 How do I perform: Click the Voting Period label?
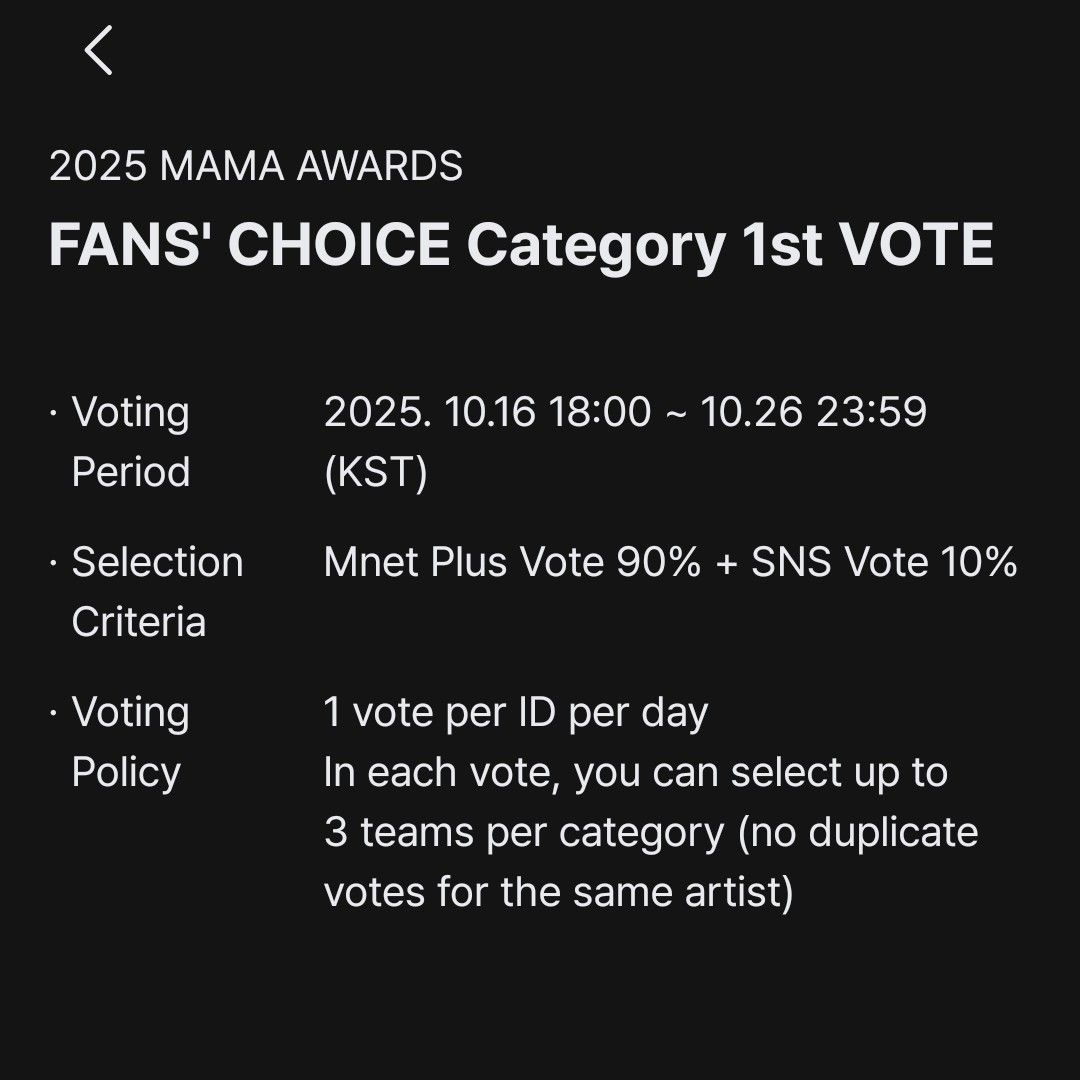(x=130, y=441)
